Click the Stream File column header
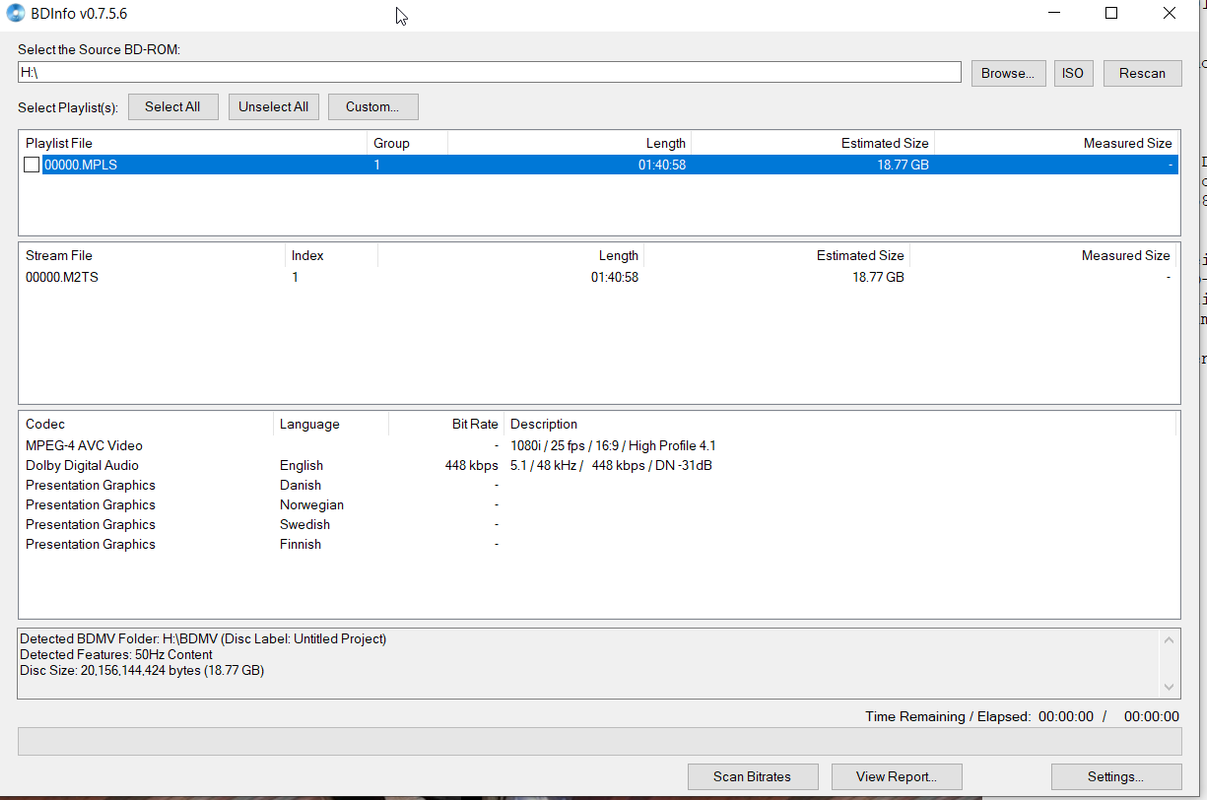 152,255
